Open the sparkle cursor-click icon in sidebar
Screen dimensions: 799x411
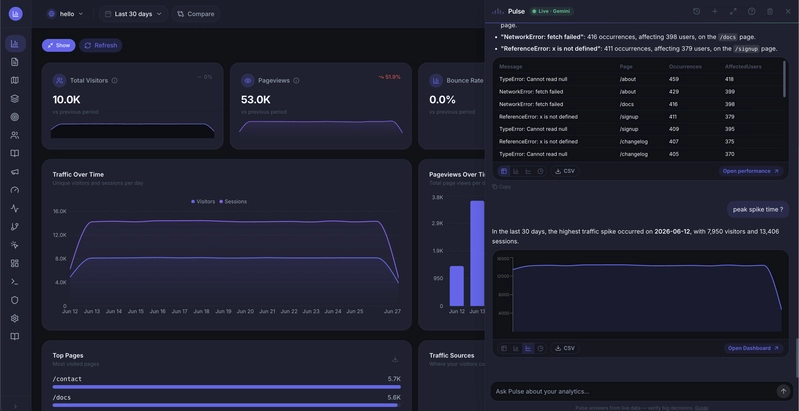15,245
